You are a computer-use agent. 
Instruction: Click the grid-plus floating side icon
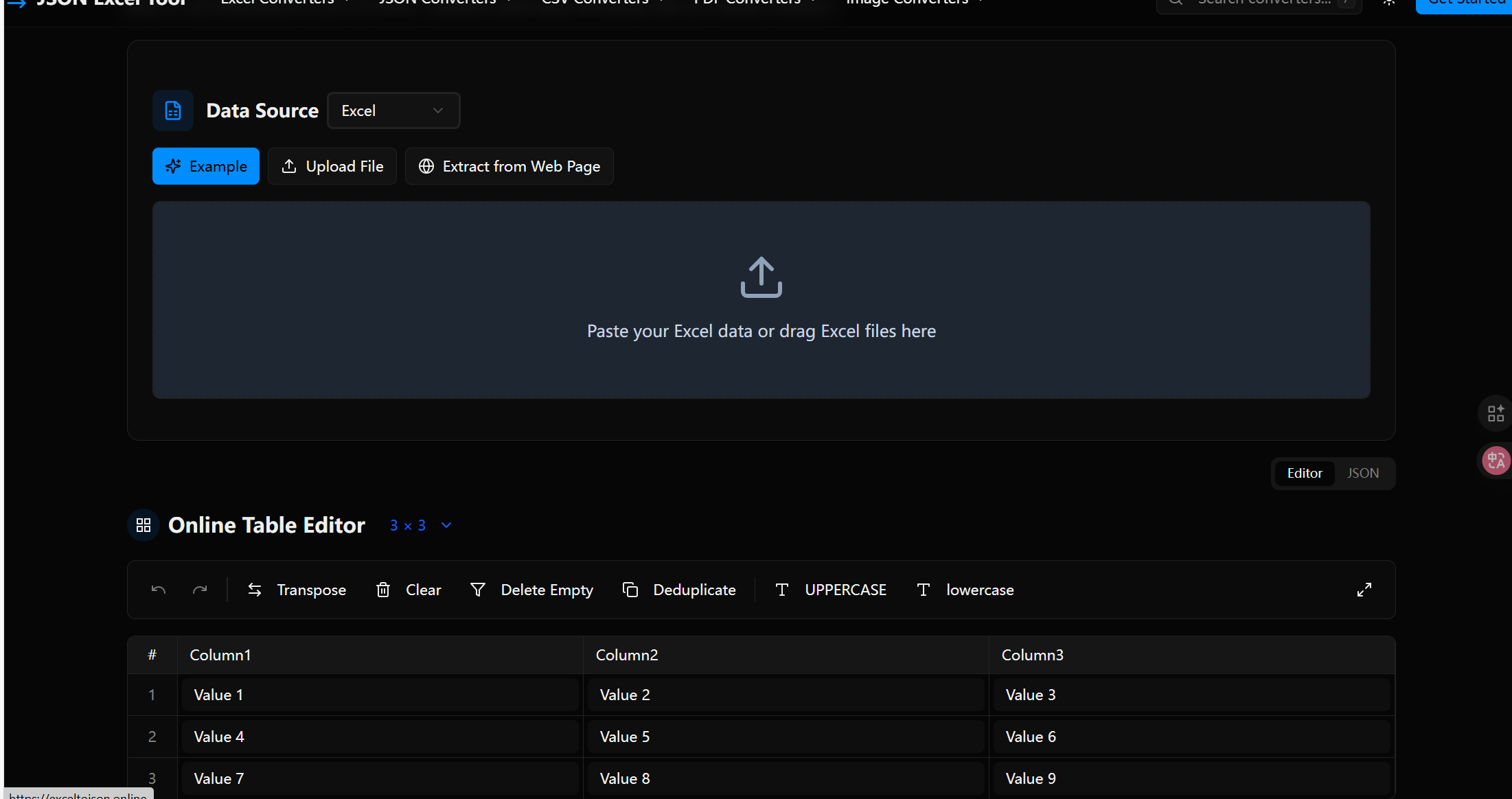1496,413
